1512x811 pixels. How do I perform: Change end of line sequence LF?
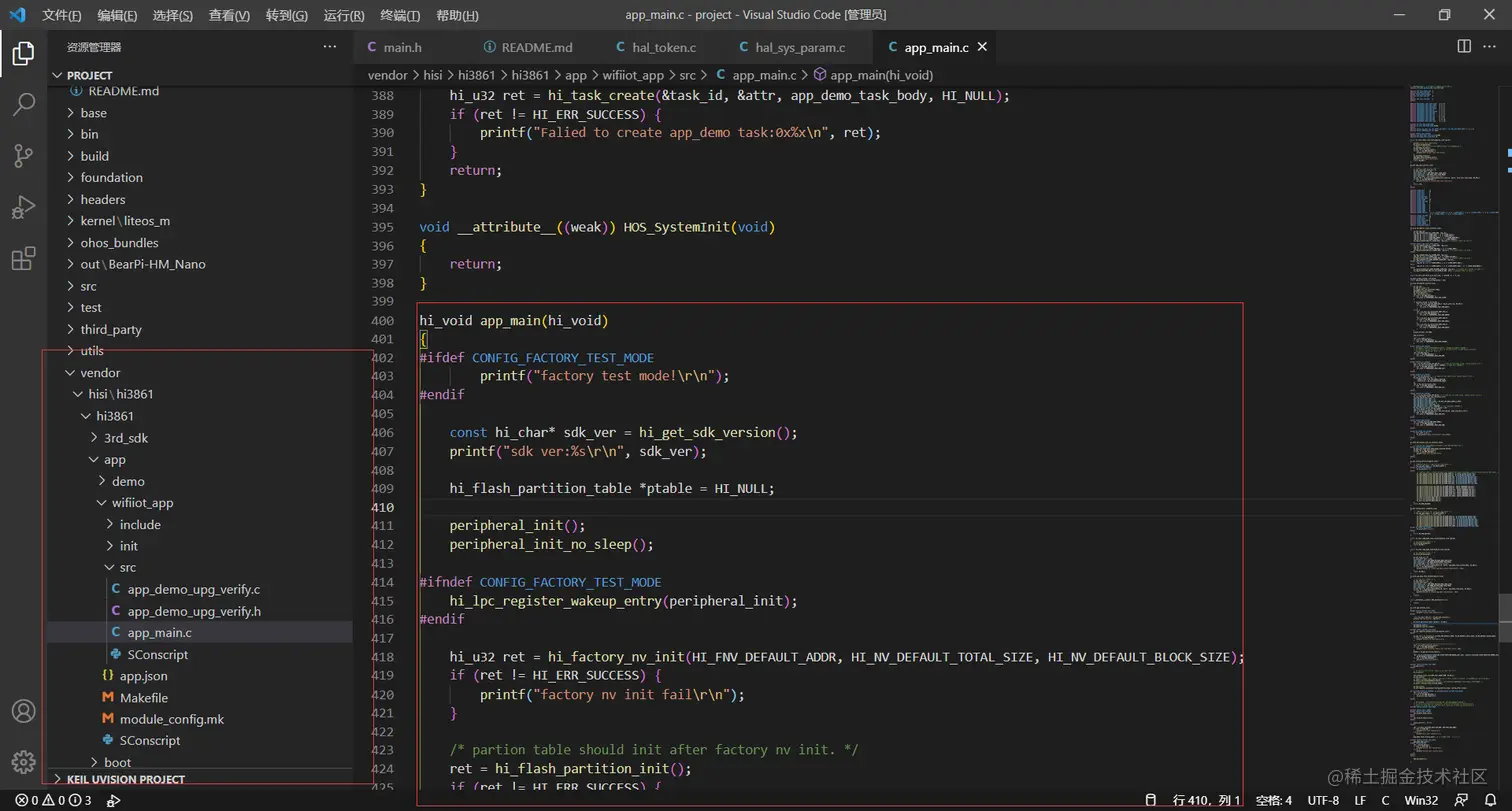pos(1360,800)
